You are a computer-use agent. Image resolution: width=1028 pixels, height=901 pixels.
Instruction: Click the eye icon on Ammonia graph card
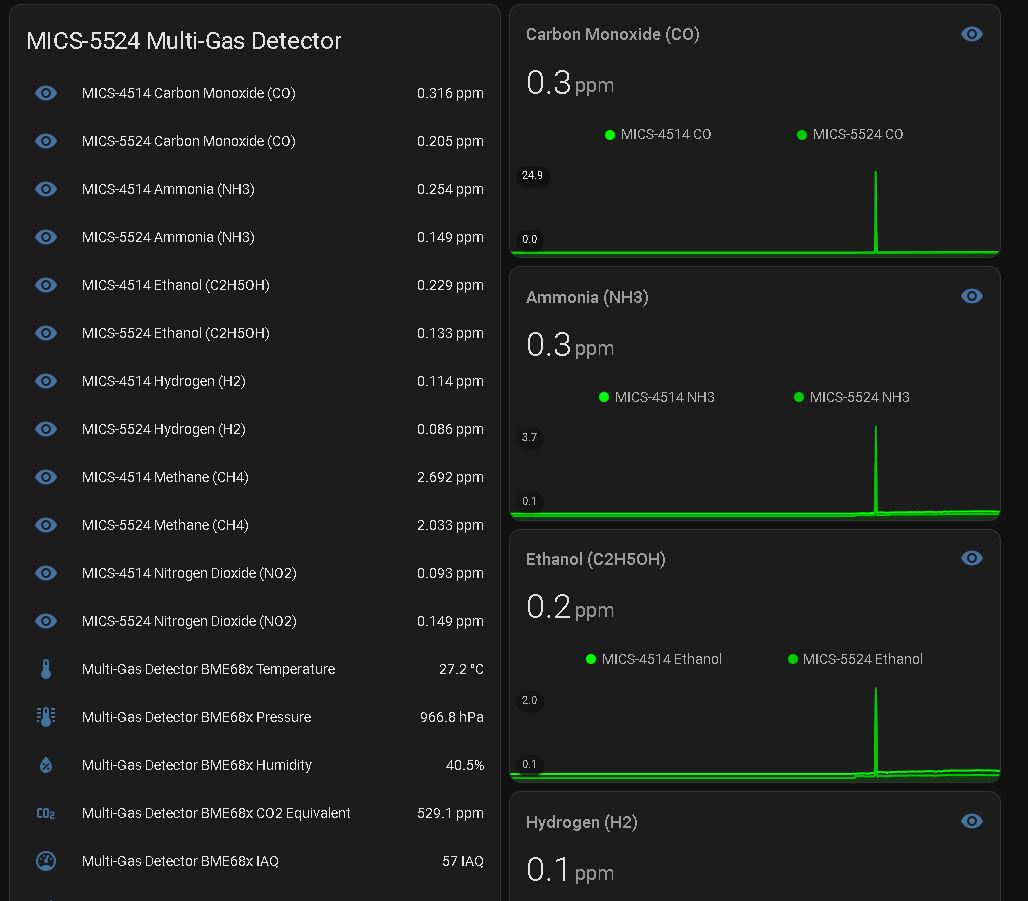(971, 296)
